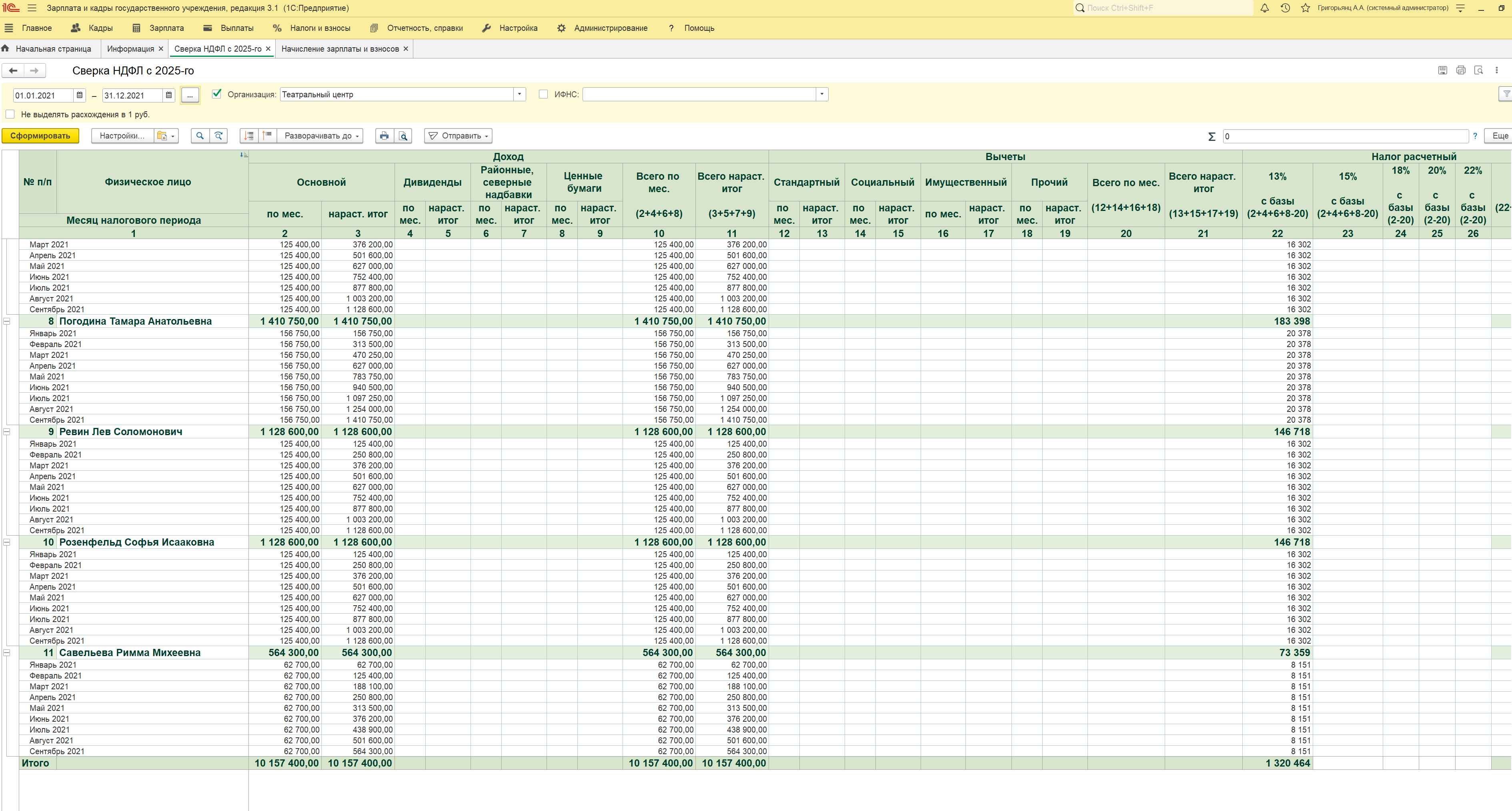
Task: Toggle the Организация checkbox
Action: (x=216, y=94)
